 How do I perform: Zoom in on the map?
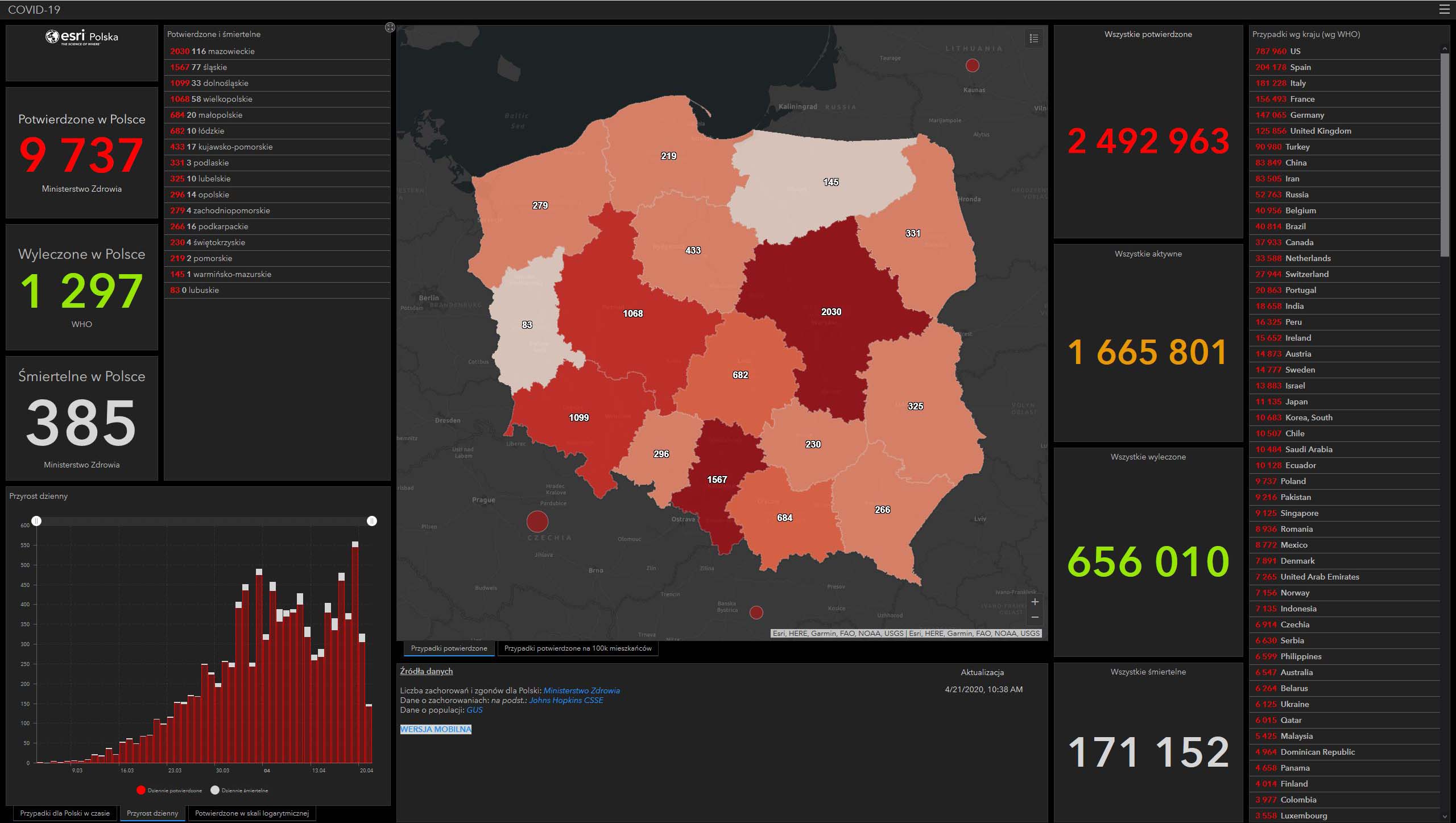click(1035, 602)
